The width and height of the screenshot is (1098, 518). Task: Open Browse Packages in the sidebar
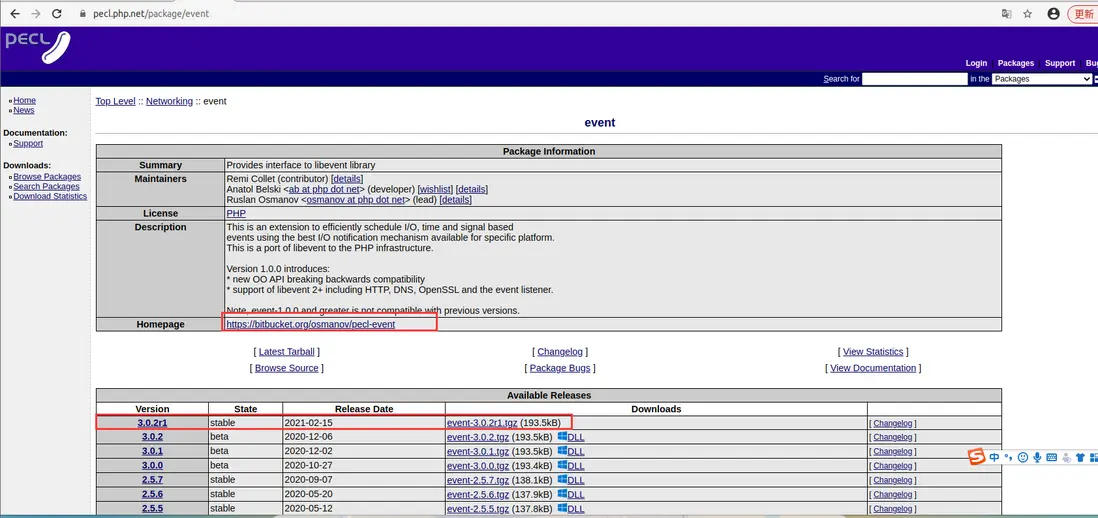[47, 177]
